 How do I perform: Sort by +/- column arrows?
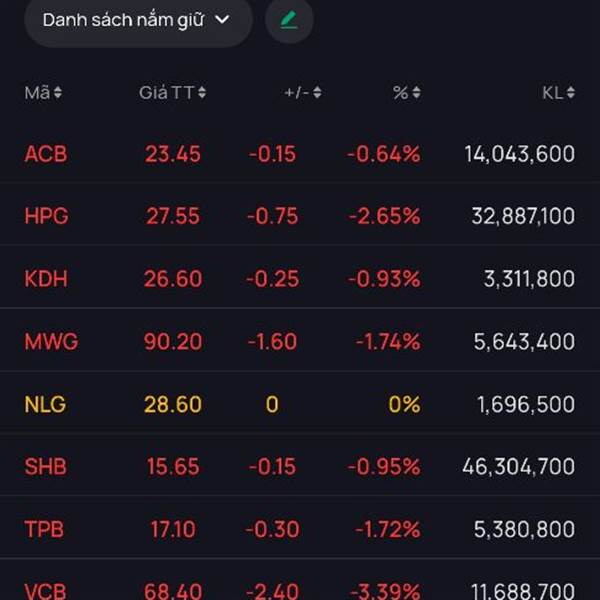pyautogui.click(x=317, y=93)
